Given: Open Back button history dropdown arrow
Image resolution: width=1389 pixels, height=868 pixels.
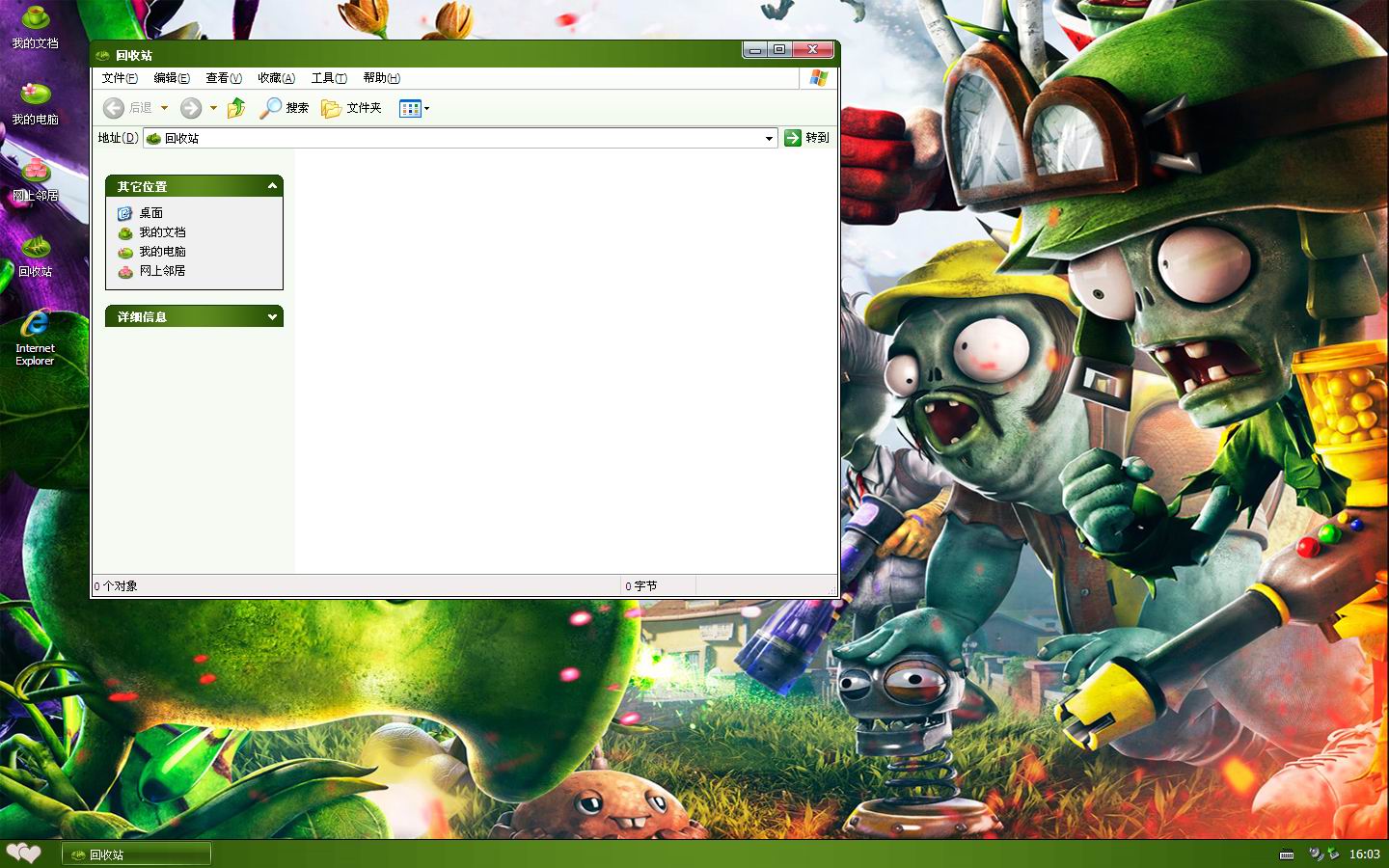Looking at the screenshot, I should [164, 108].
